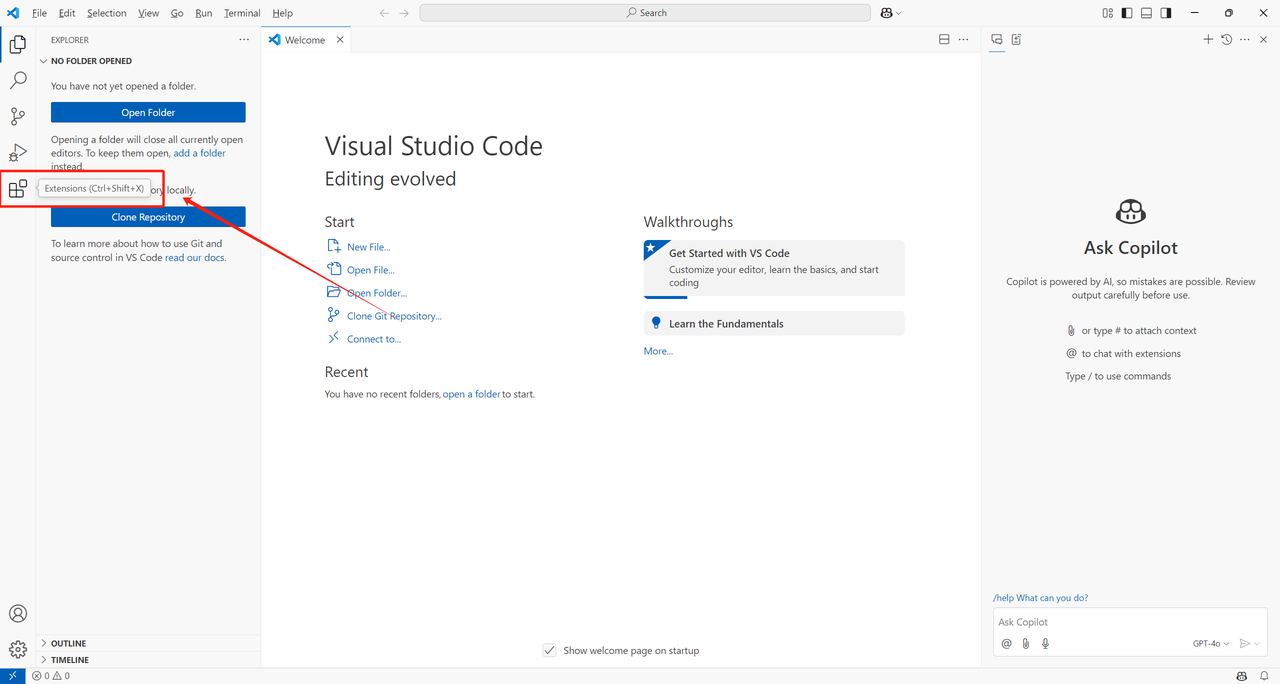Click the read our docs link
The image size is (1280, 684).
point(195,257)
